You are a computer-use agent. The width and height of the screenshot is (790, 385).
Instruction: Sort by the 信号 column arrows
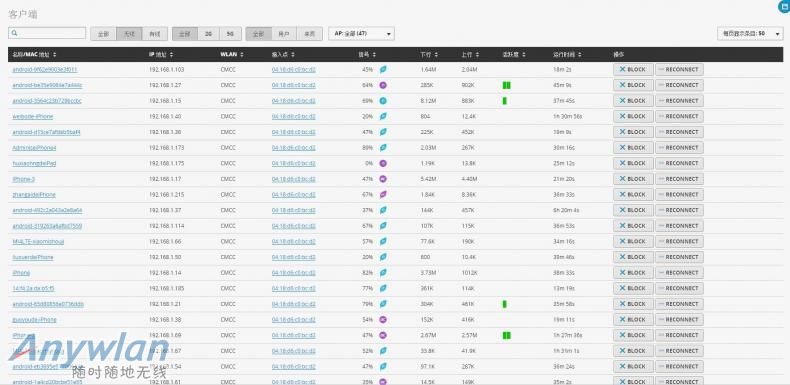coord(374,54)
